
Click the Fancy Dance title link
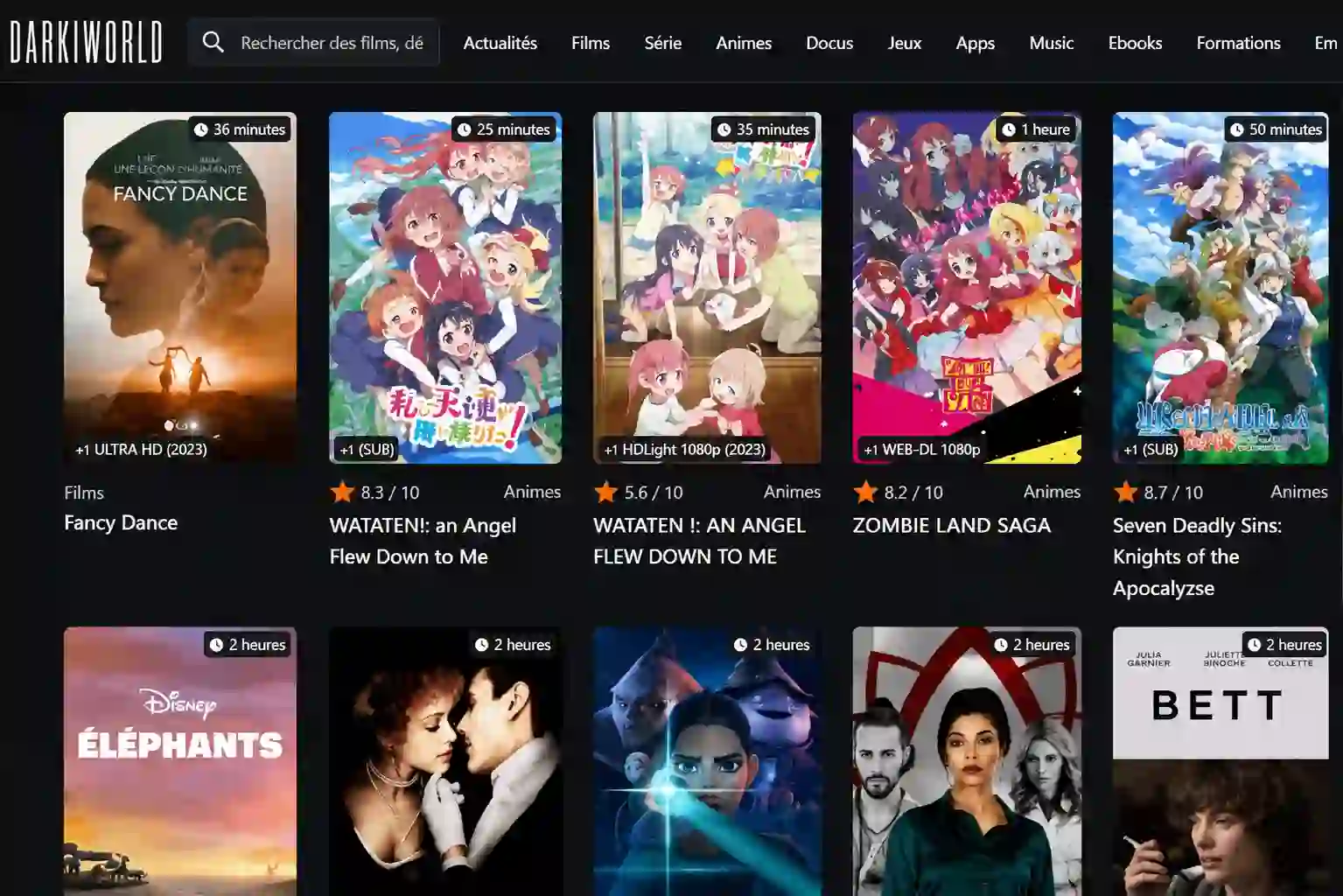click(x=121, y=522)
